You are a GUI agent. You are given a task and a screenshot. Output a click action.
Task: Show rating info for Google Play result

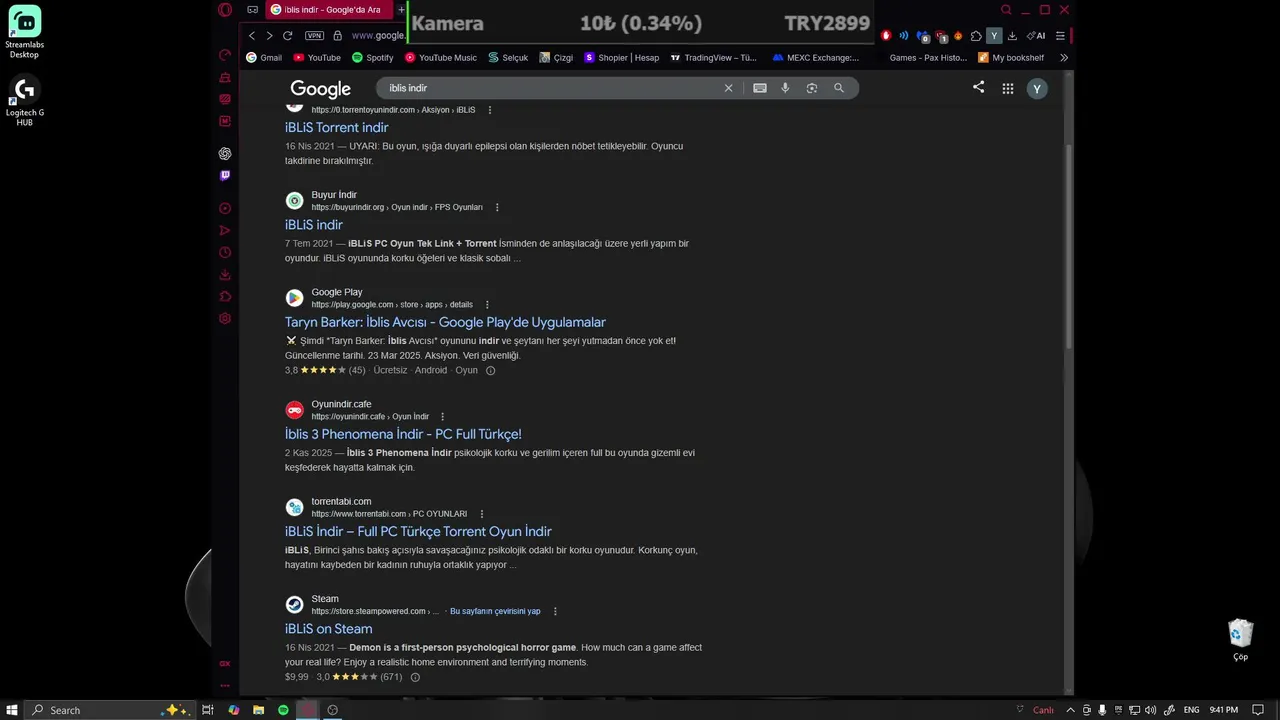pyautogui.click(x=490, y=370)
